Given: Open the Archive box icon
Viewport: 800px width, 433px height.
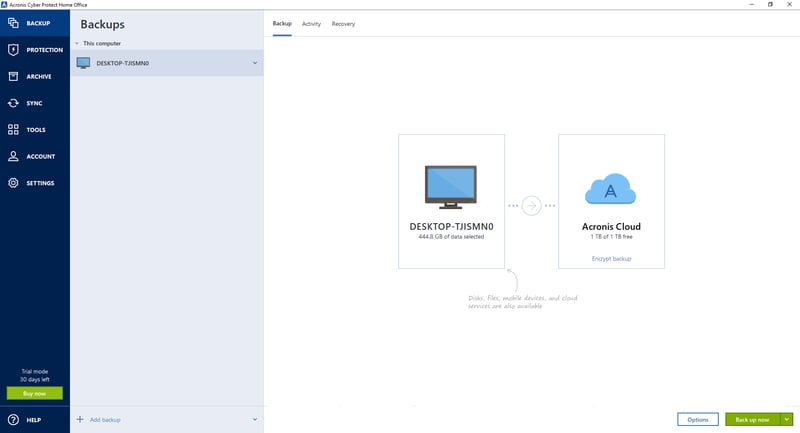Looking at the screenshot, I should [13, 77].
